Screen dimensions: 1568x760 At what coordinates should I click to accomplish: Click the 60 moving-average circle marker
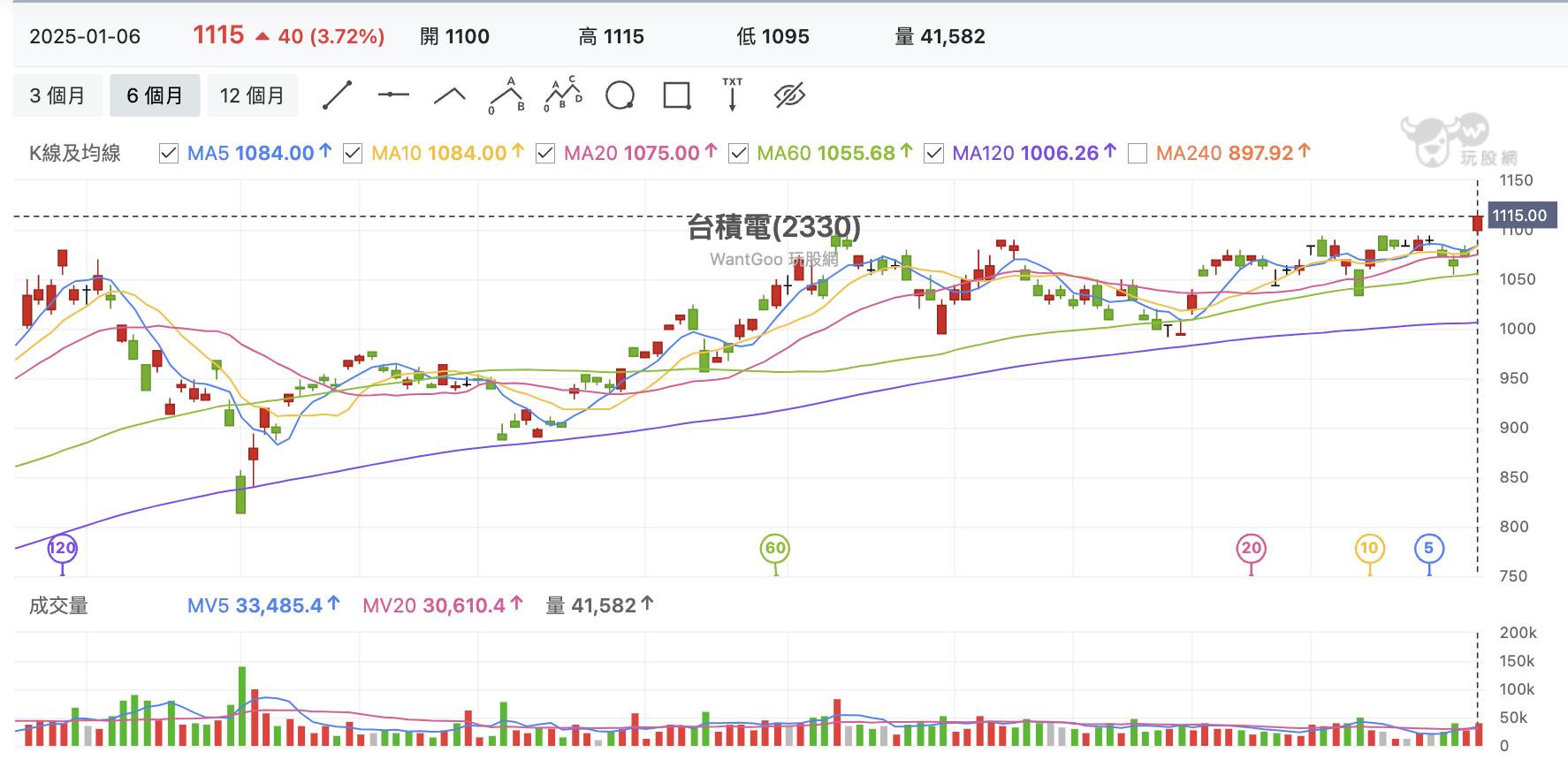pos(775,549)
